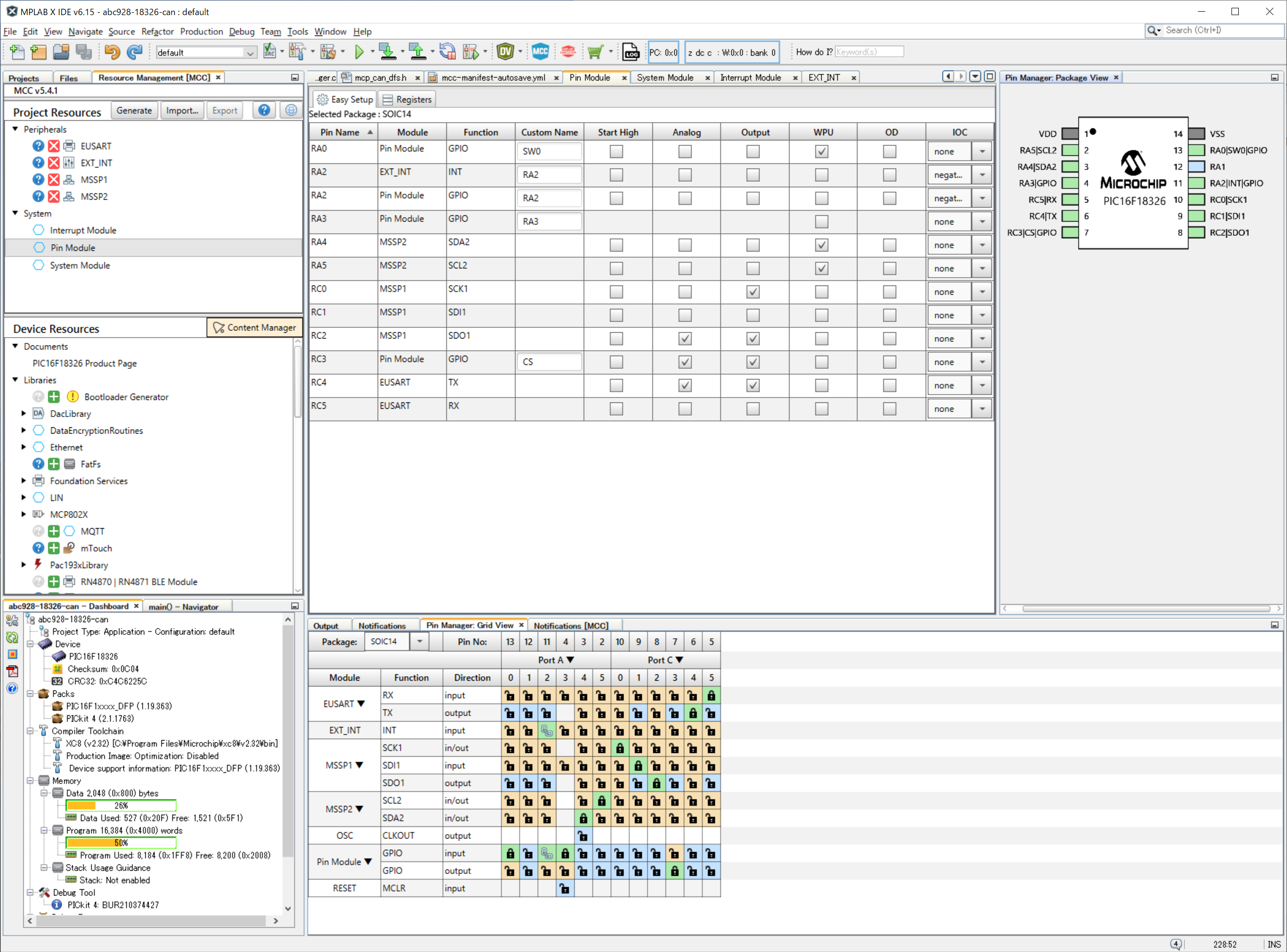The height and width of the screenshot is (952, 1287).
Task: Switch to the Registers tab
Action: pos(407,99)
